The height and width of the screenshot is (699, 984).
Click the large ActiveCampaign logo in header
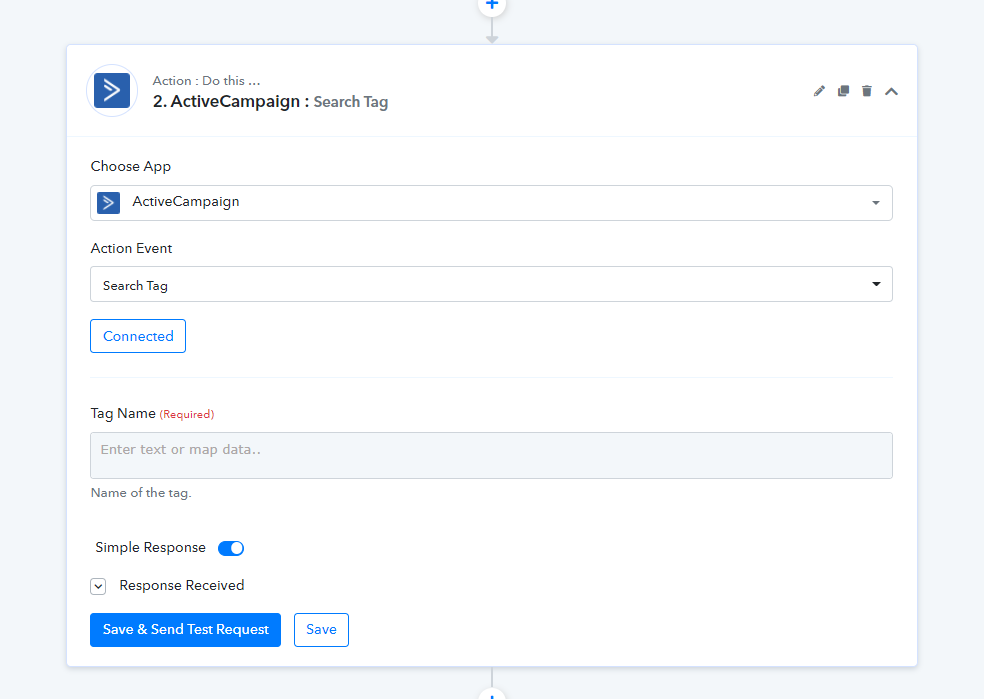[x=112, y=90]
